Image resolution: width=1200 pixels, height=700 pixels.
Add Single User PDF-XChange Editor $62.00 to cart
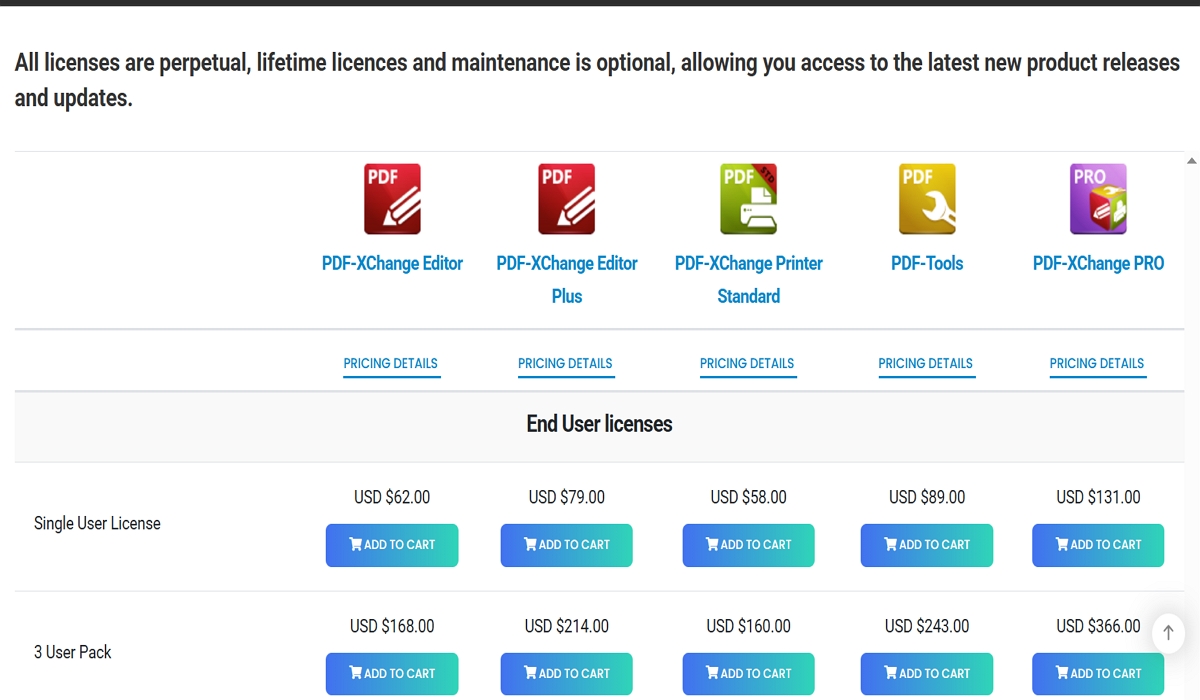tap(392, 545)
